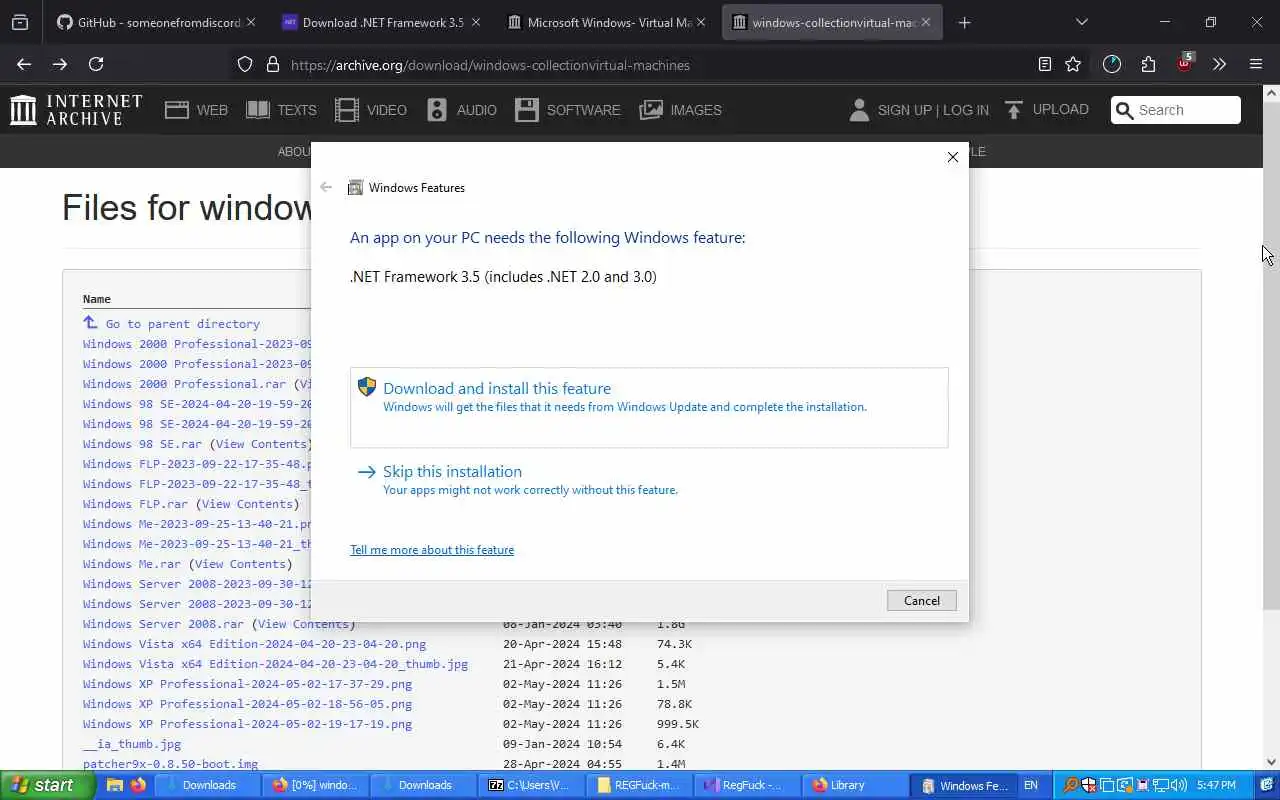Screen dimensions: 1280x800
Task: Open Windows Vista x64 Edition-2024-04-20-23-04-20.png link
Action: [x=254, y=644]
